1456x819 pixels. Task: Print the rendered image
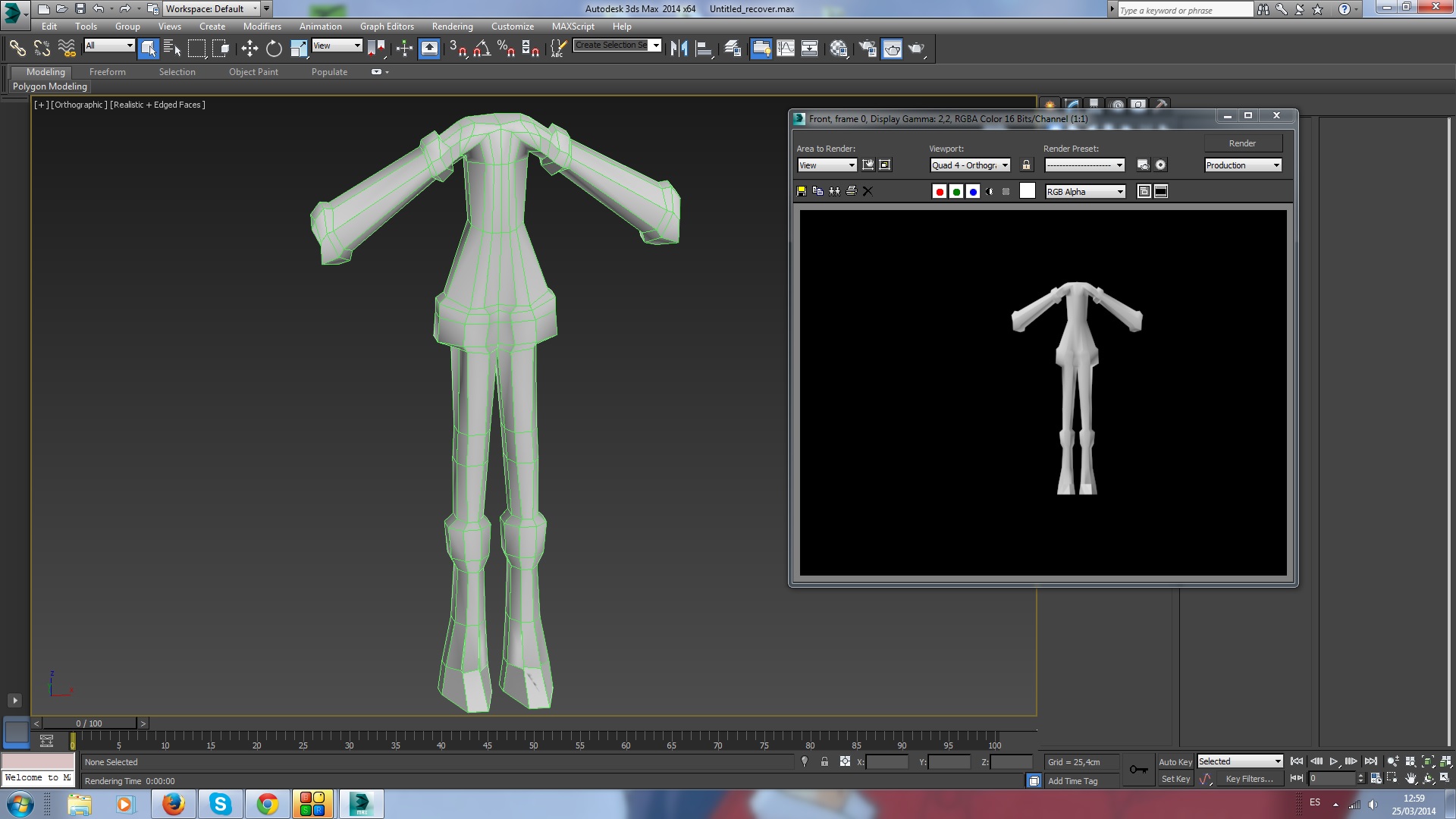coord(851,191)
